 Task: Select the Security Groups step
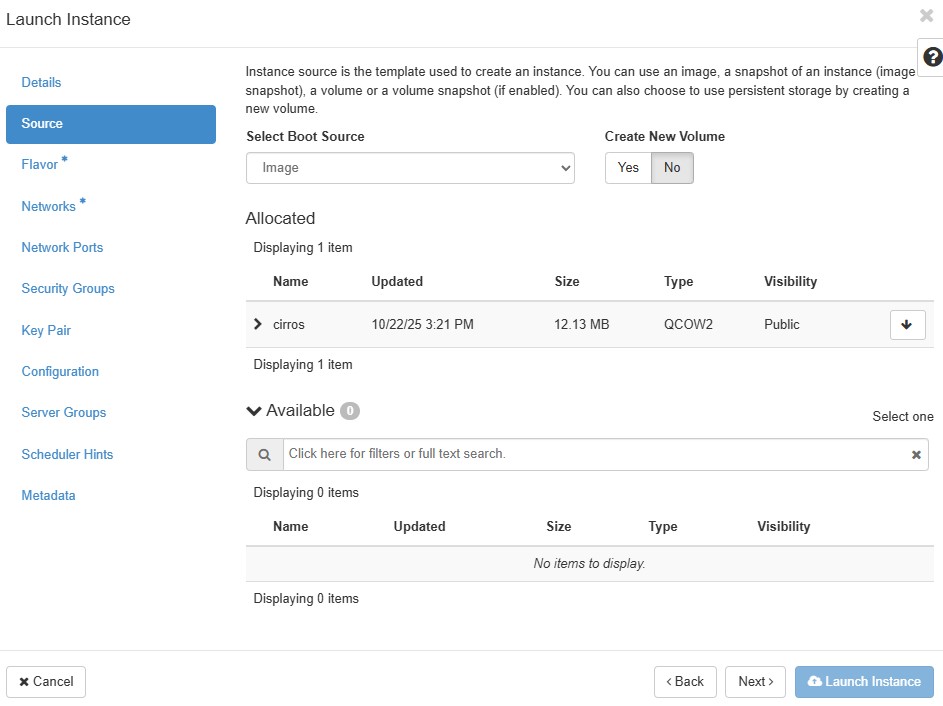(68, 288)
